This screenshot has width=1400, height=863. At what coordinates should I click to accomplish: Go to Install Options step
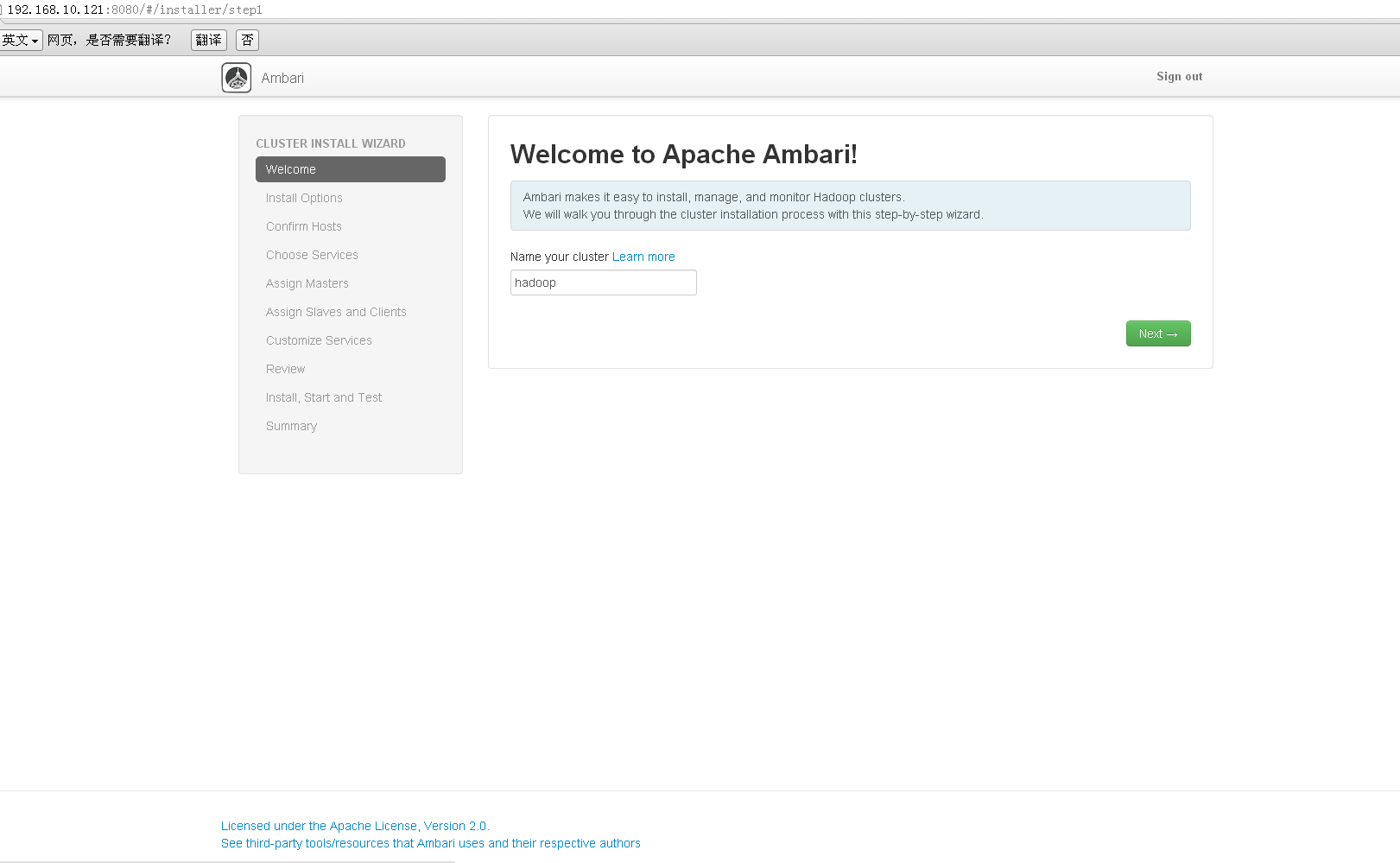(x=304, y=198)
